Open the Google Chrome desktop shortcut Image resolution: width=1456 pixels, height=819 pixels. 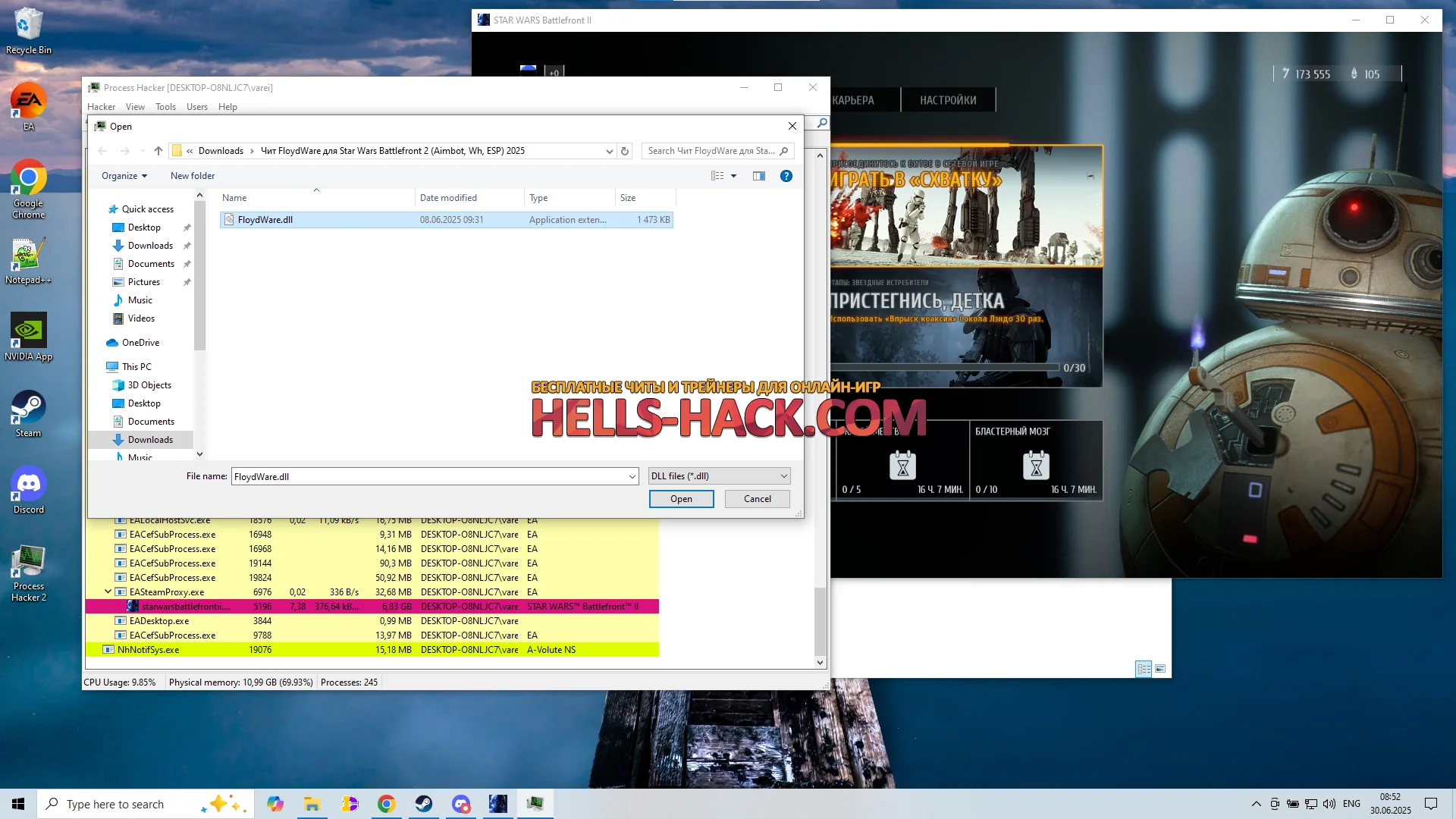pos(29,189)
